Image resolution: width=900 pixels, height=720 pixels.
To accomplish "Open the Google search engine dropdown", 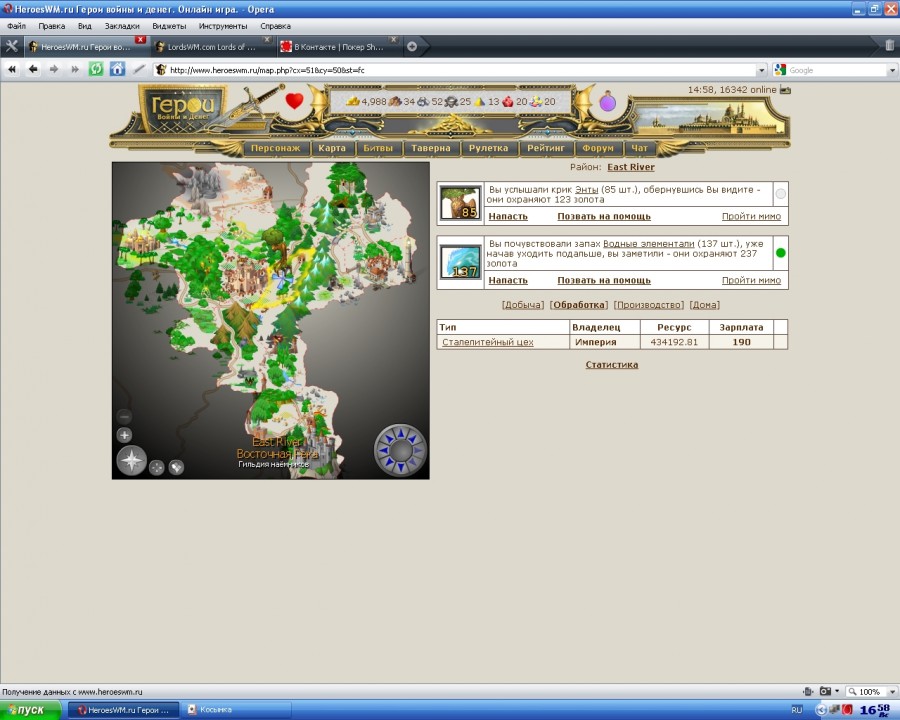I will [x=892, y=70].
